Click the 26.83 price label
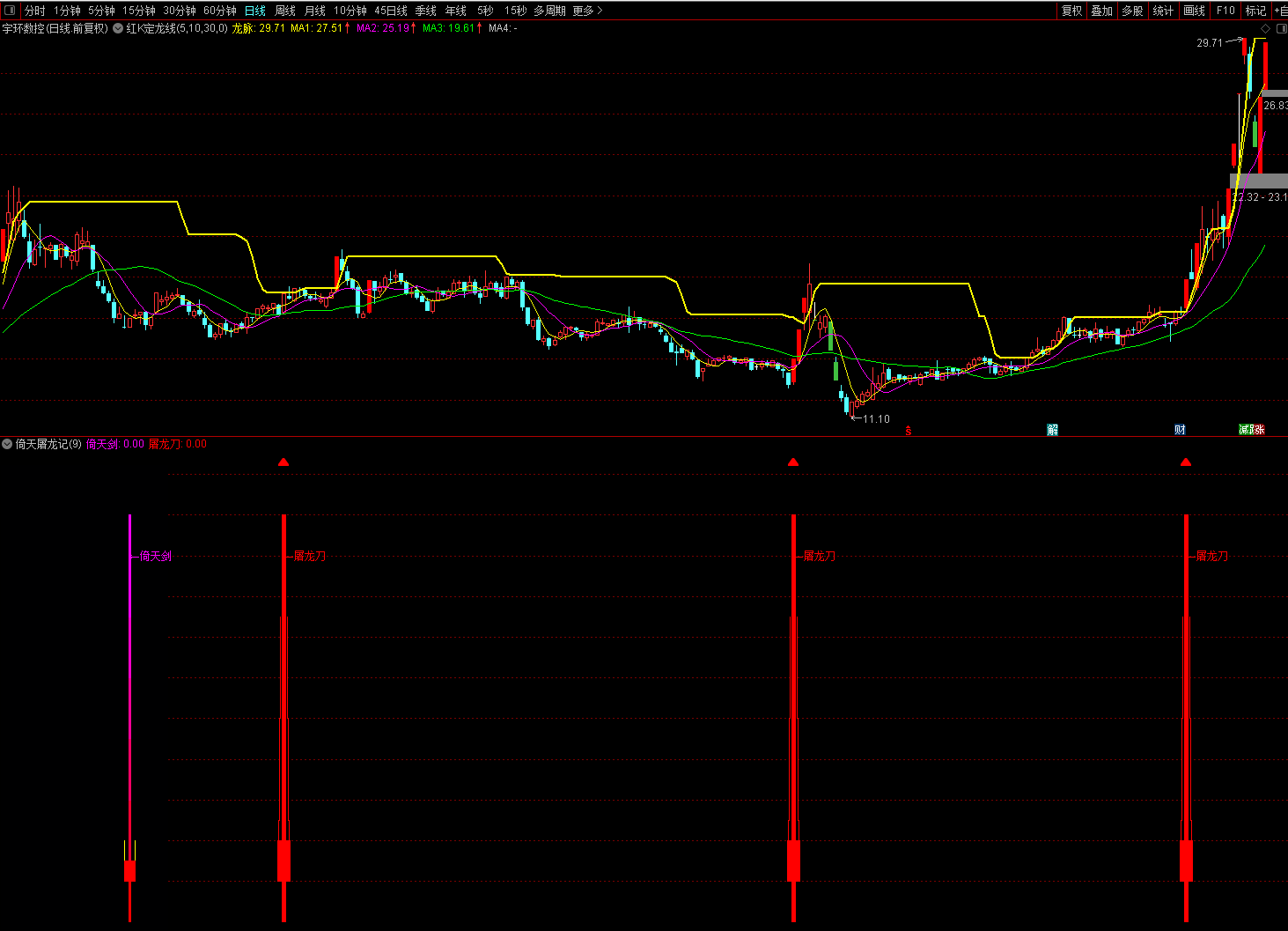The width and height of the screenshot is (1288, 931). pyautogui.click(x=1276, y=106)
